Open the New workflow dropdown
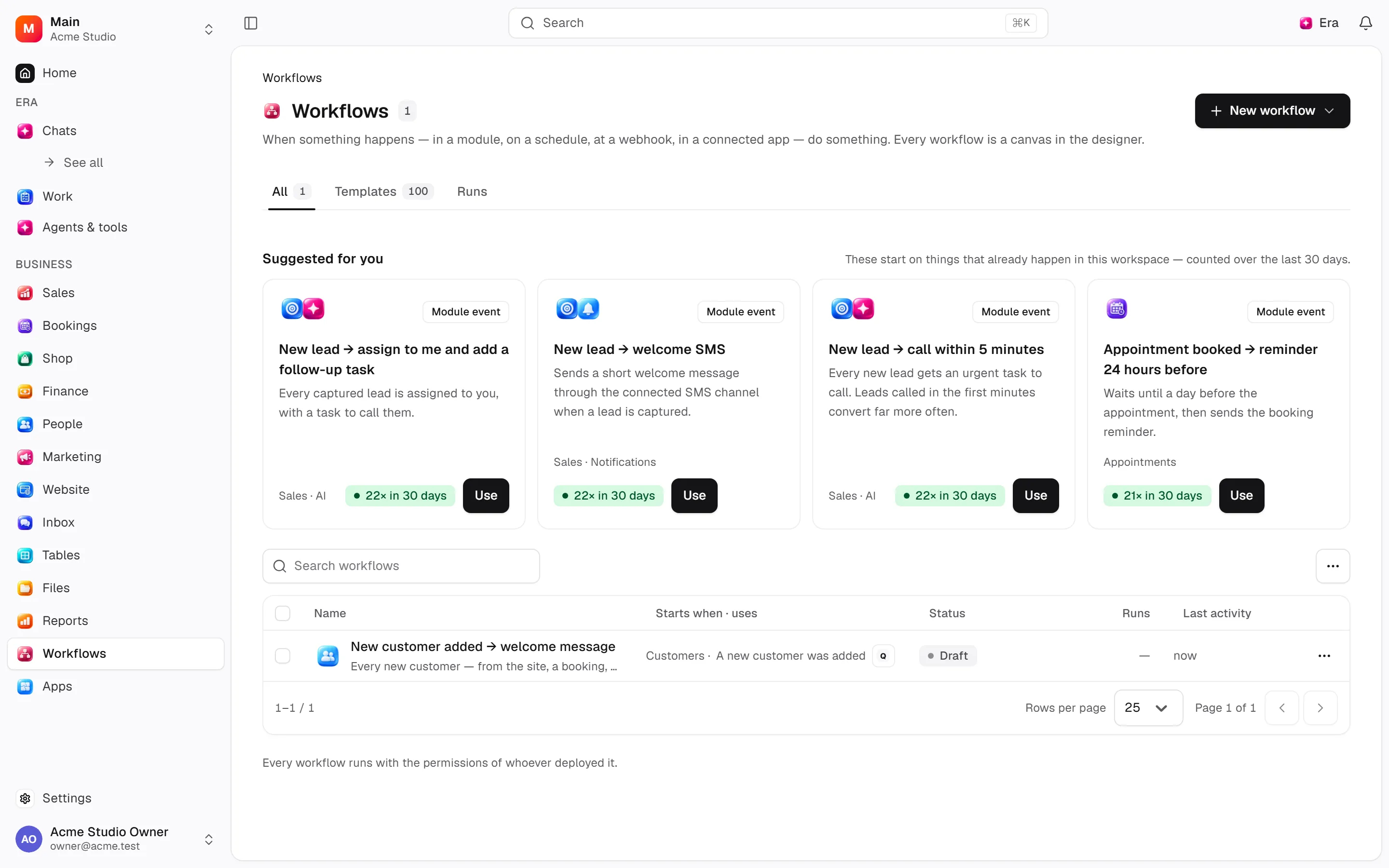Viewport: 1389px width, 868px height. point(1272,111)
